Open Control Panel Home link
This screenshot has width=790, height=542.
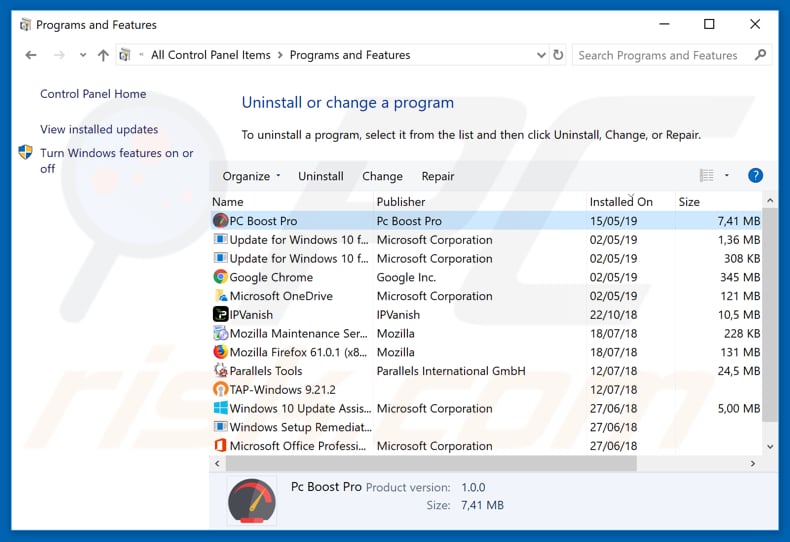(93, 94)
